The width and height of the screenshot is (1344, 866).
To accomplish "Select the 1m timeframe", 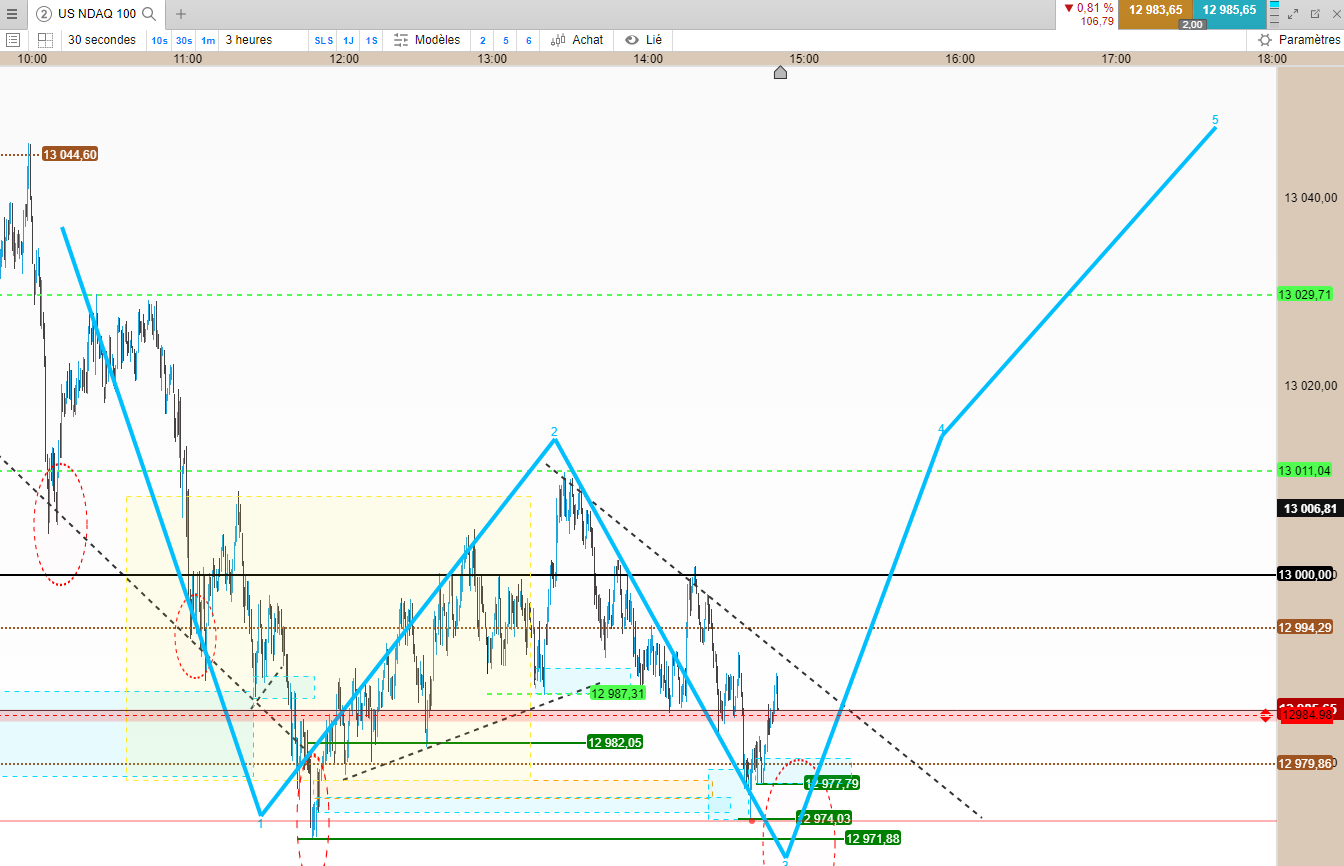I will (207, 41).
